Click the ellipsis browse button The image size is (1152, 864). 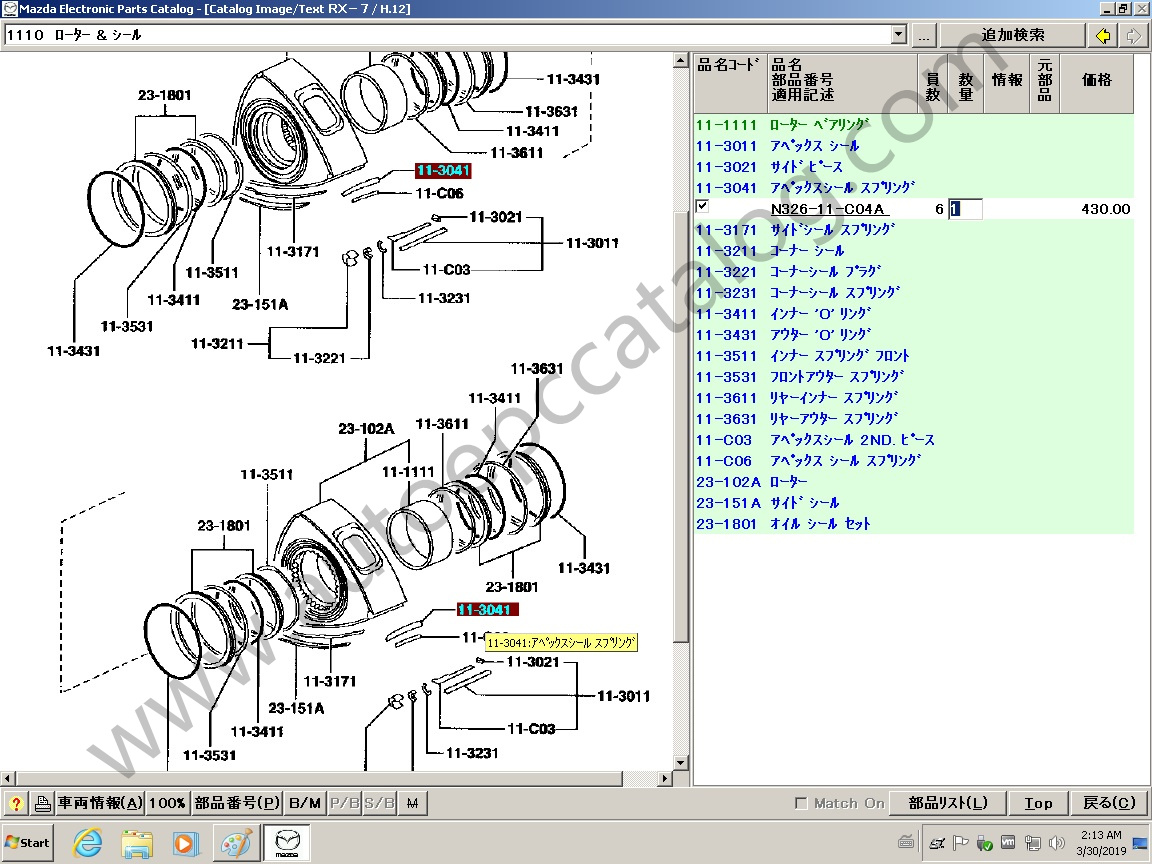point(924,35)
